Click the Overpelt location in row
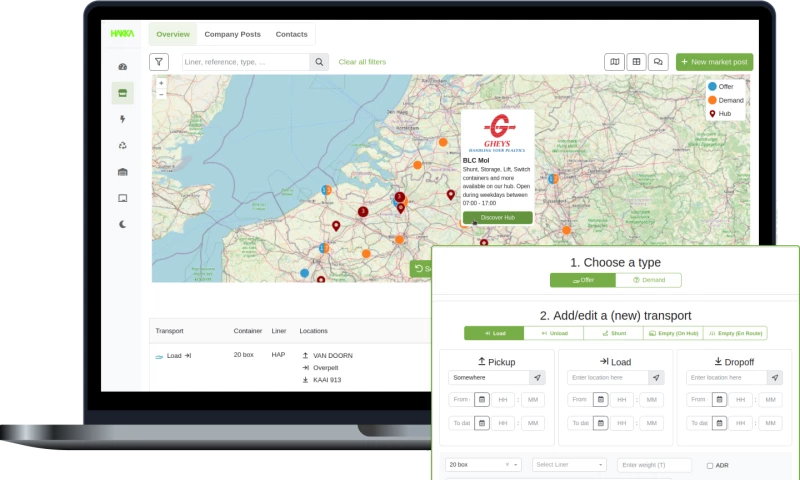 coord(326,368)
